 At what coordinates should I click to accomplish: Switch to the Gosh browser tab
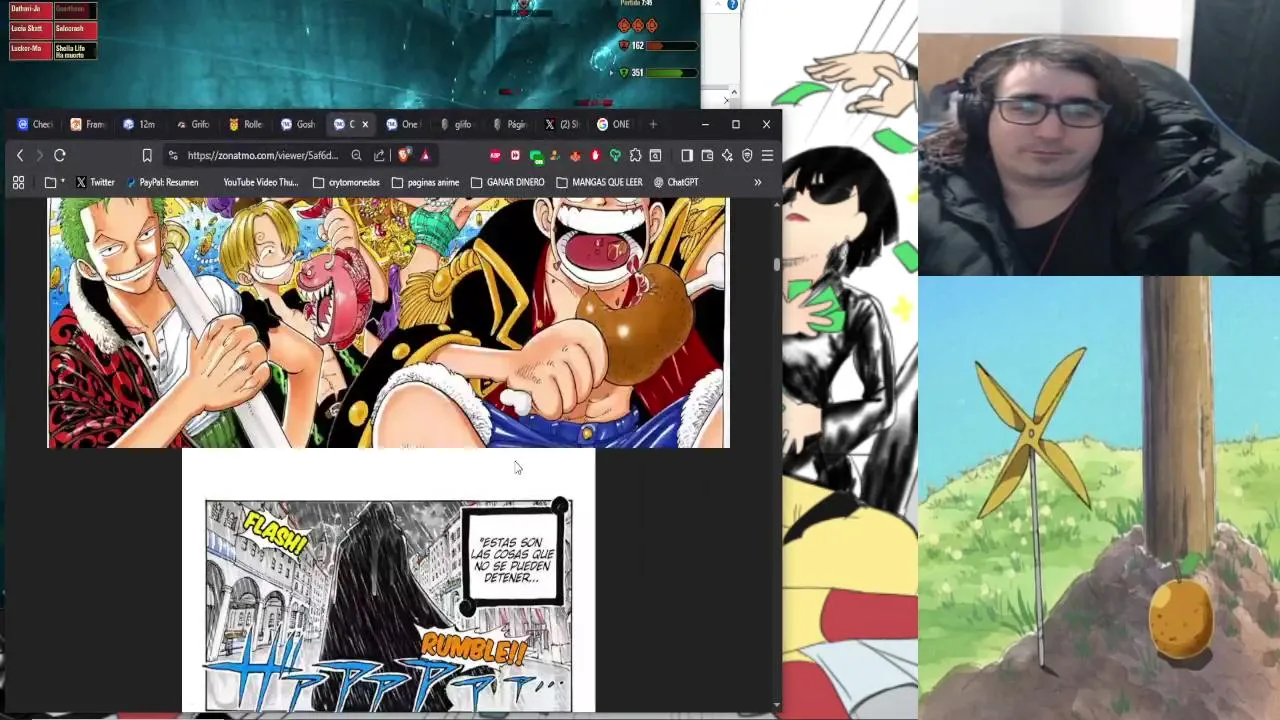pyautogui.click(x=299, y=124)
